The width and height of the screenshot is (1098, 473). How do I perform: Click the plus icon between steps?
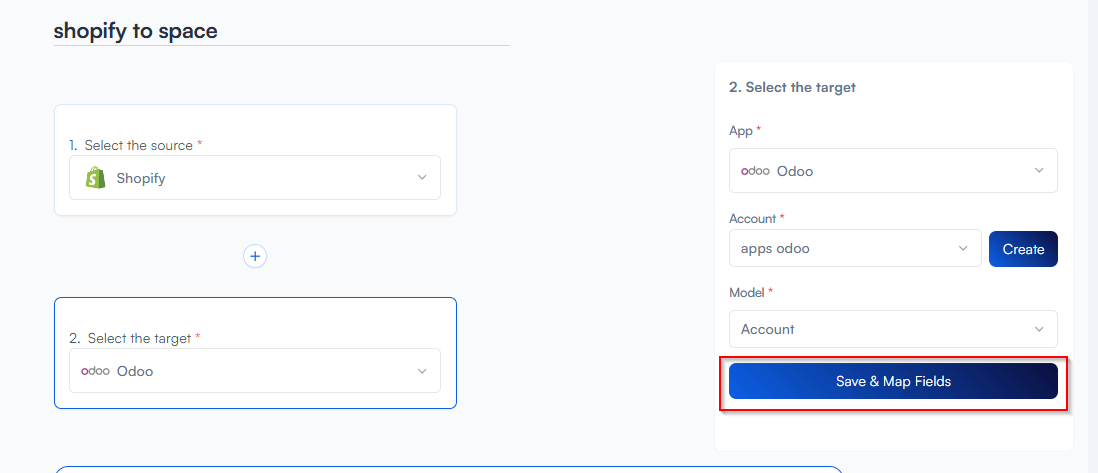pyautogui.click(x=255, y=257)
